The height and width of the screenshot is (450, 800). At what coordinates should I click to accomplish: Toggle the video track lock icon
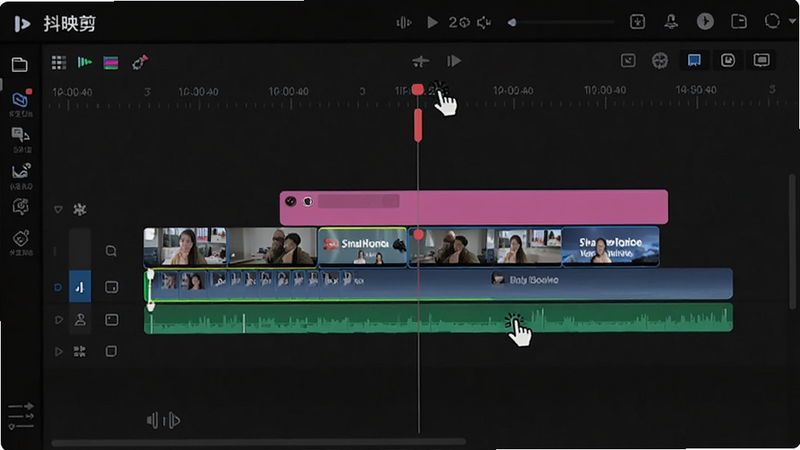(111, 251)
